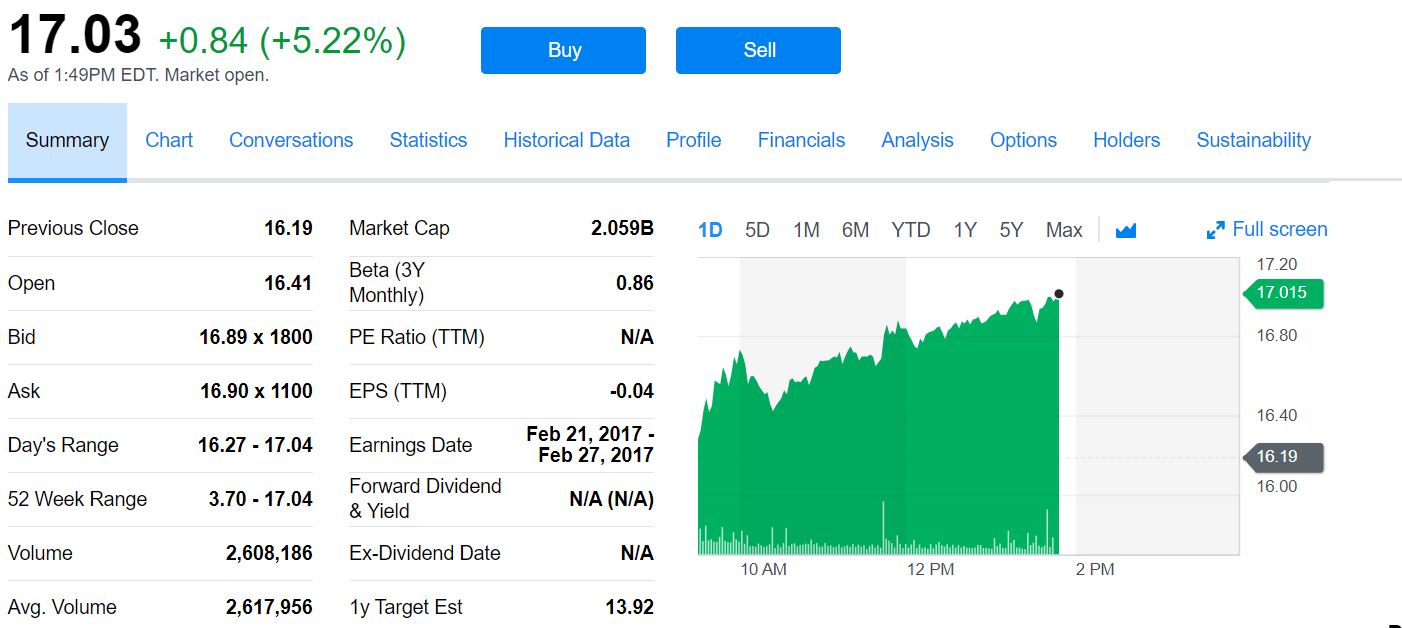This screenshot has width=1402, height=628.
Task: Set chart range to 1M
Action: click(806, 231)
